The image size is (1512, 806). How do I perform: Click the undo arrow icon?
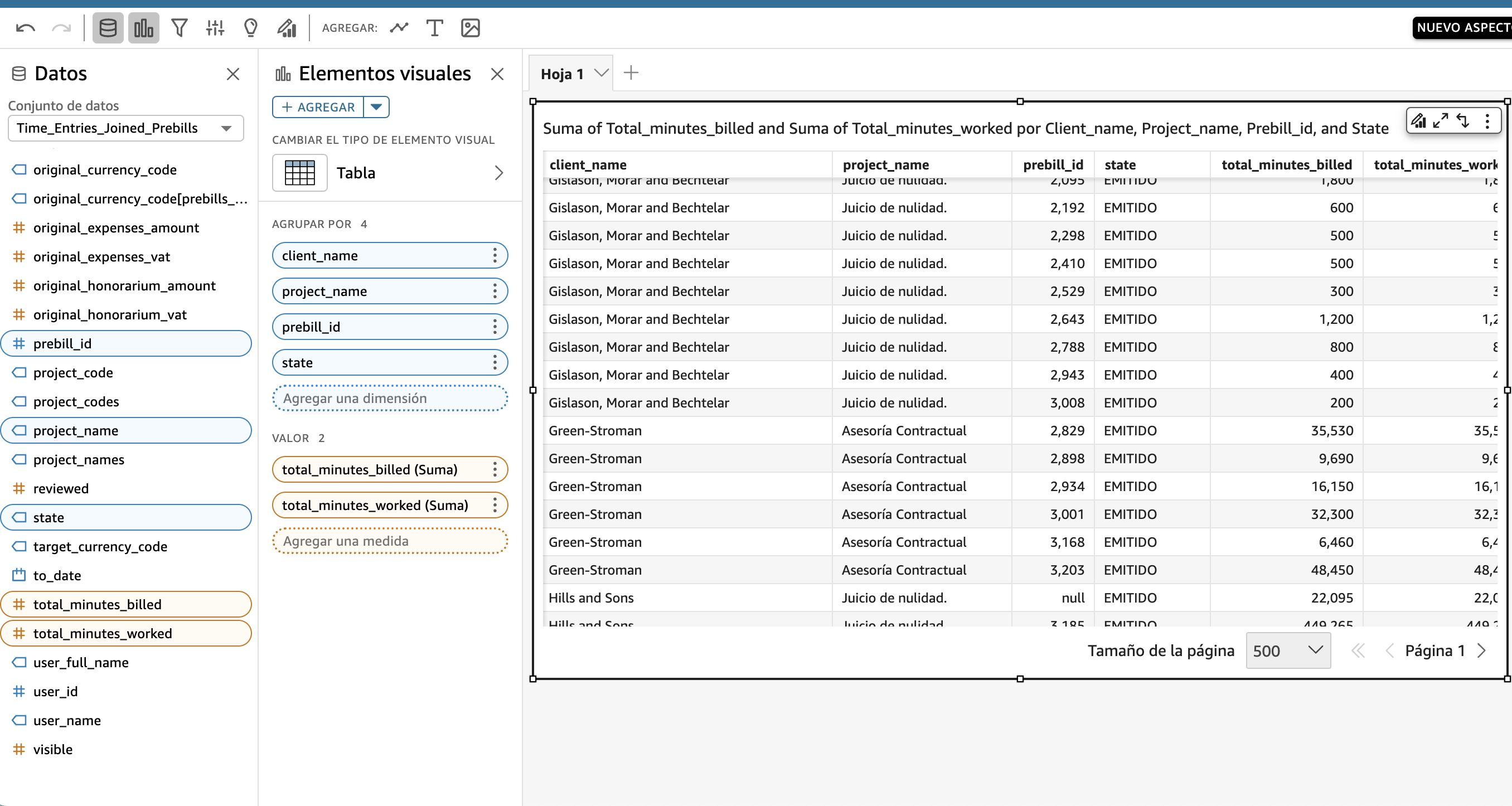tap(25, 27)
